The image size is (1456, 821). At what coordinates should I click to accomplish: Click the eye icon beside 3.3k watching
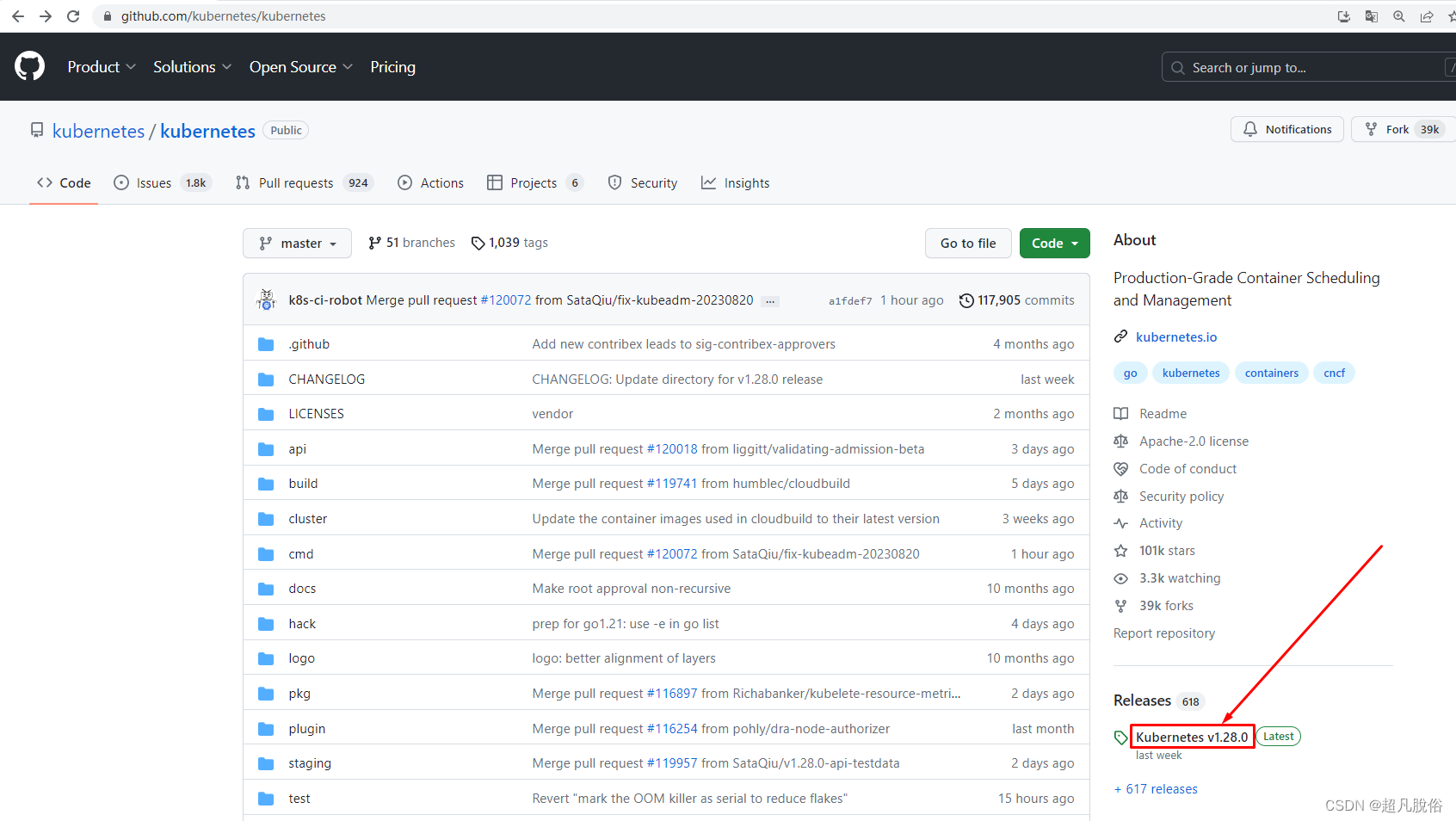click(1120, 578)
